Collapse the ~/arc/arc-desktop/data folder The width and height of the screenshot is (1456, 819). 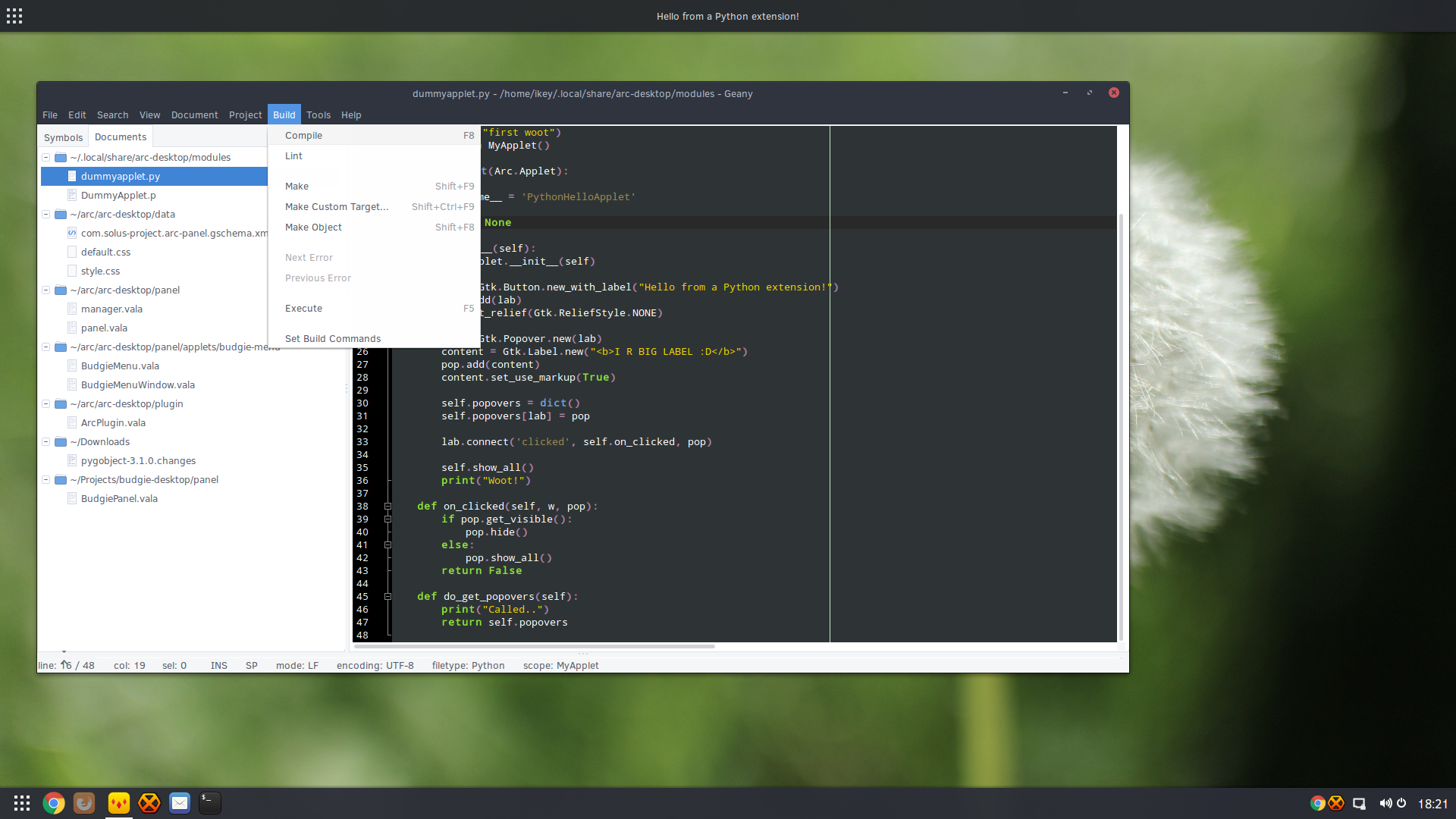(46, 215)
